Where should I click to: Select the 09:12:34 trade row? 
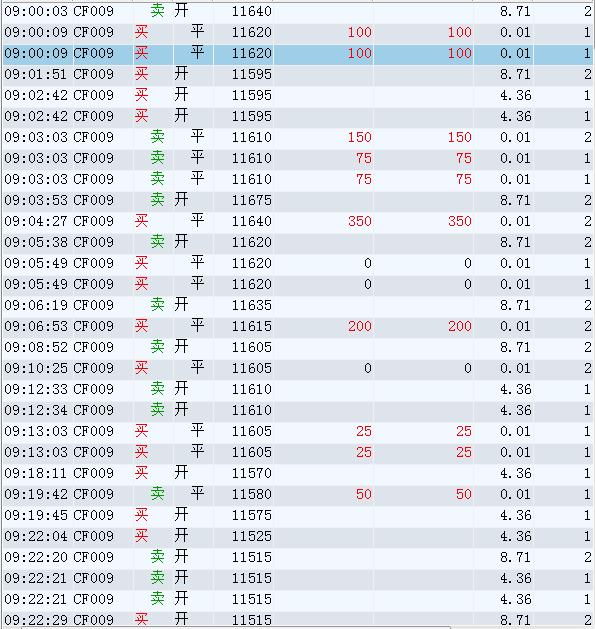298,410
